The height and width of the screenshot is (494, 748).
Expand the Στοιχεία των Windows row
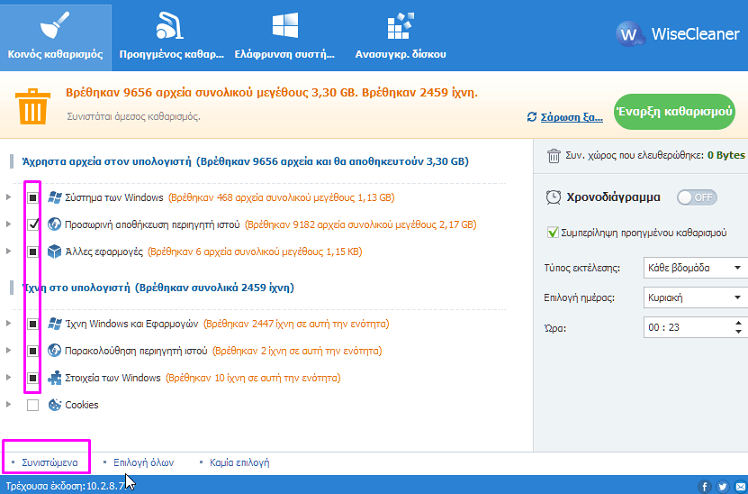coord(8,377)
